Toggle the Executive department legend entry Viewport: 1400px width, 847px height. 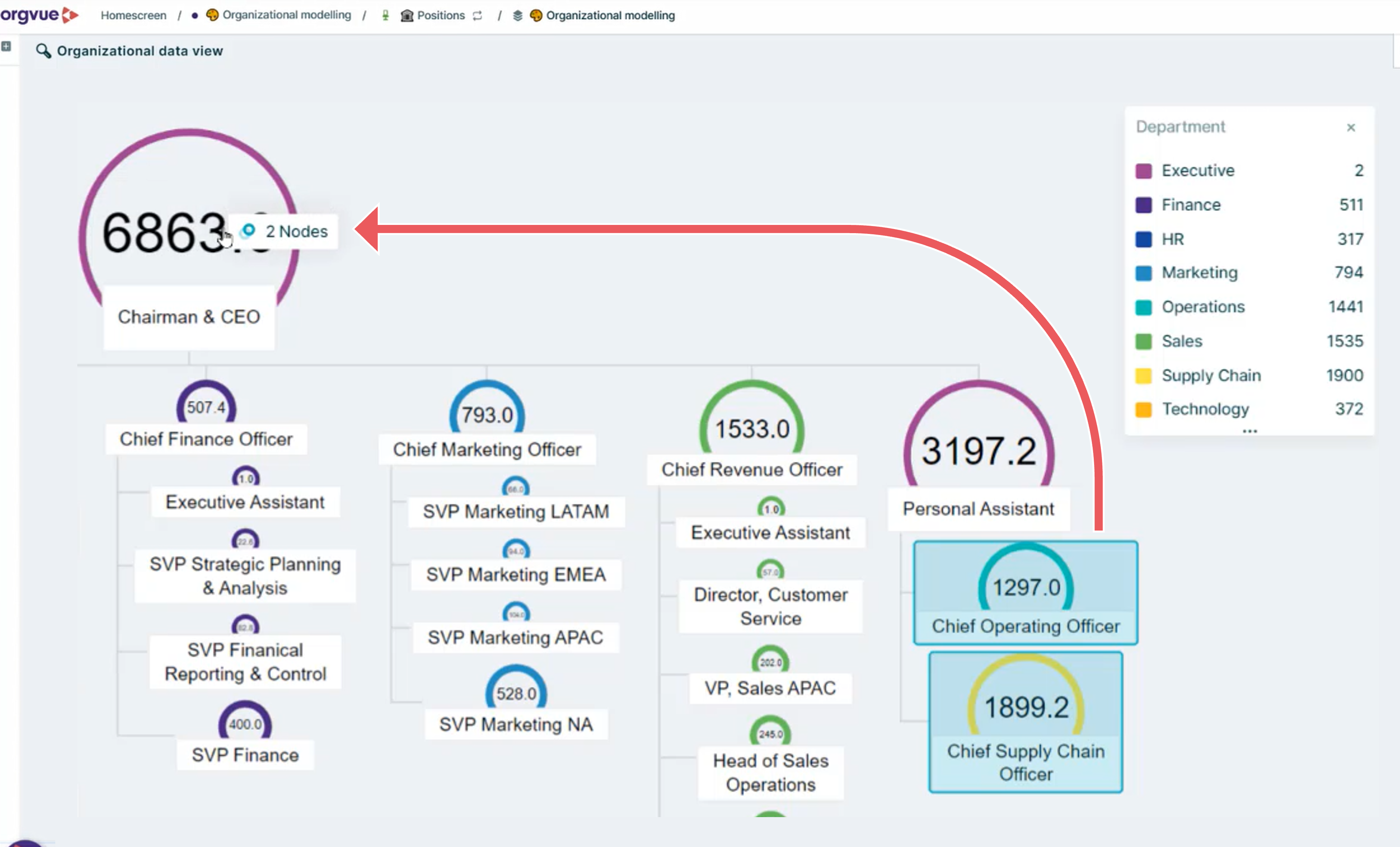[x=1197, y=170]
